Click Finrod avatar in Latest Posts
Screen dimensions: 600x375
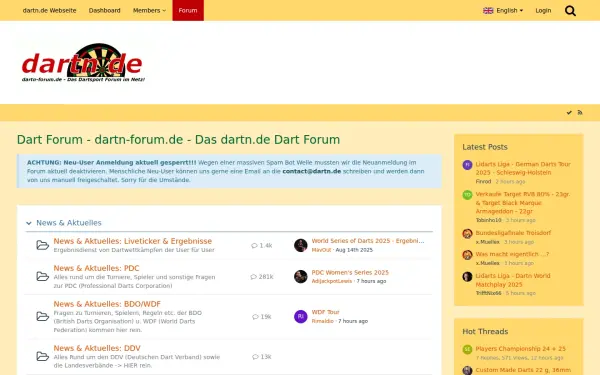point(467,165)
